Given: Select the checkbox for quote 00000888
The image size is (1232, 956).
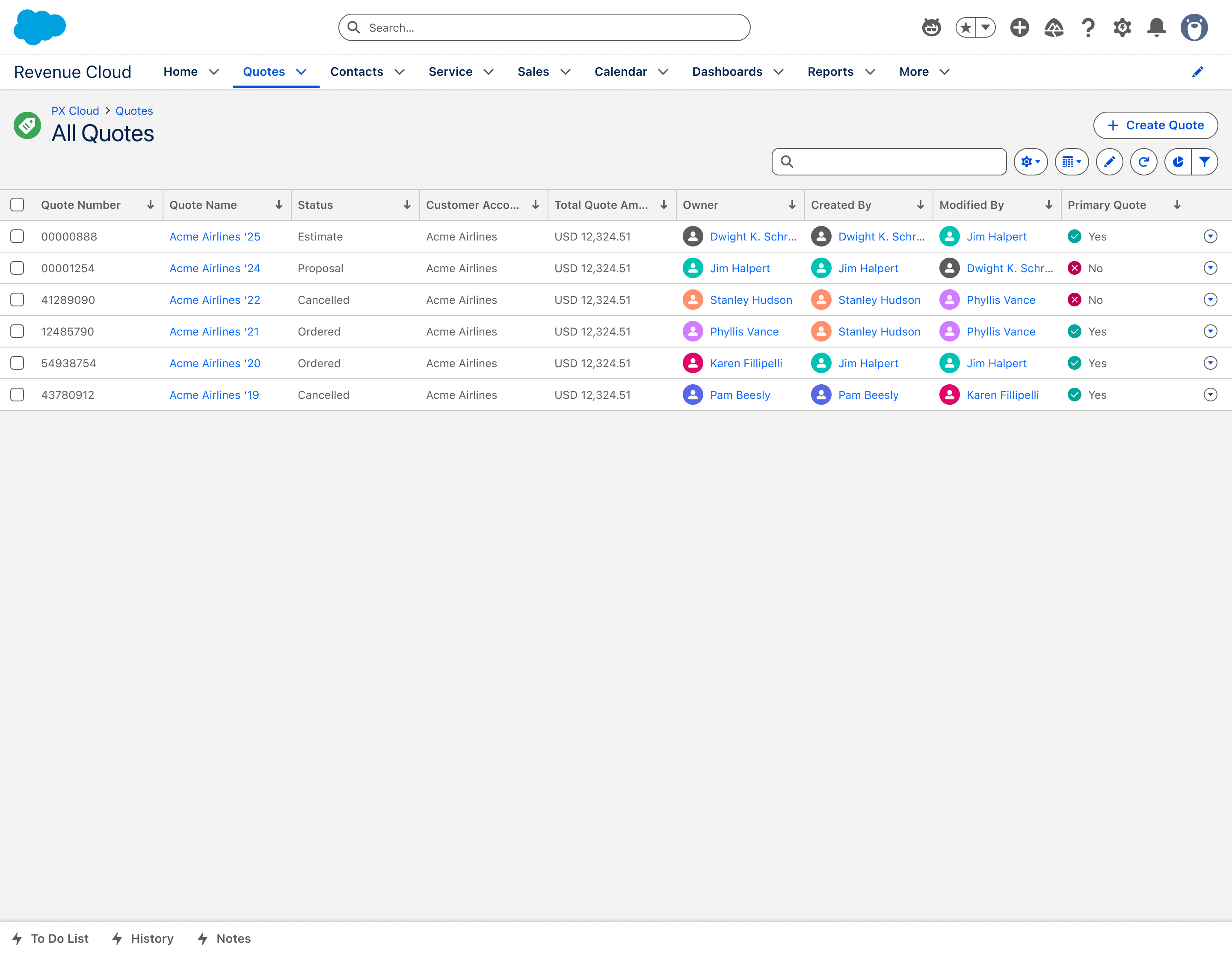Looking at the screenshot, I should 18,237.
